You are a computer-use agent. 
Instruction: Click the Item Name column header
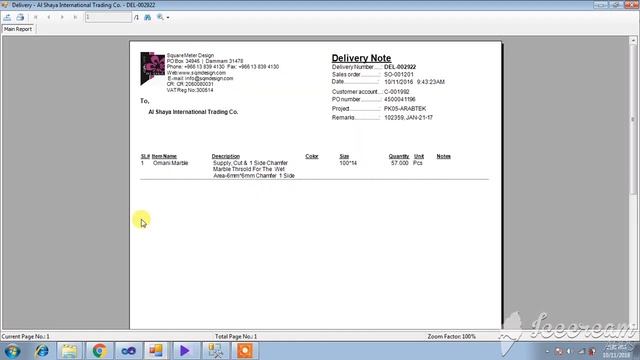click(x=164, y=156)
